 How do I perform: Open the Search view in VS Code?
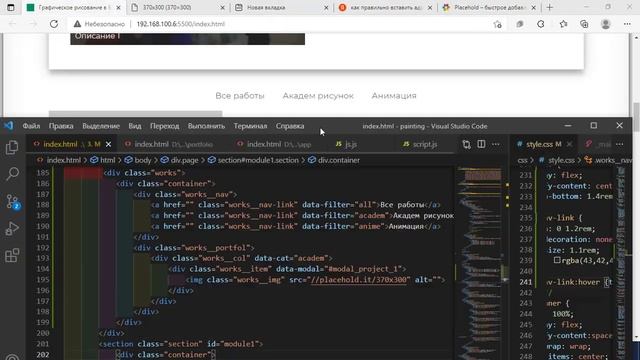tap(12, 174)
